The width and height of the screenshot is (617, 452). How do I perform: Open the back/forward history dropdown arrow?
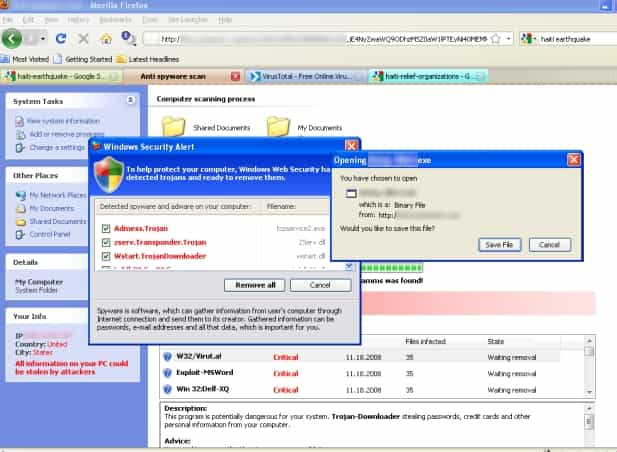(x=43, y=39)
